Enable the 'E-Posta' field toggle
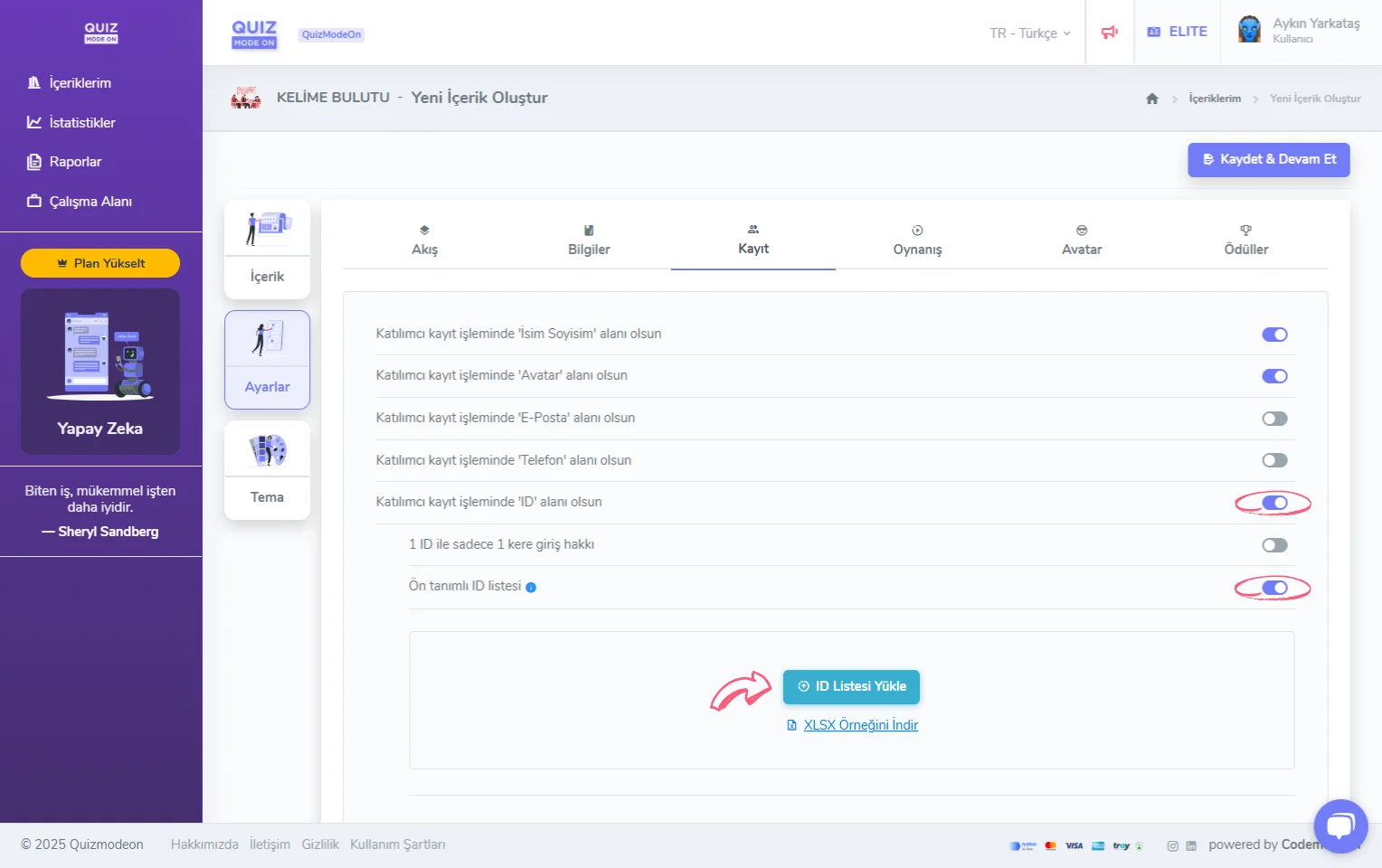This screenshot has height=868, width=1382. (1274, 419)
